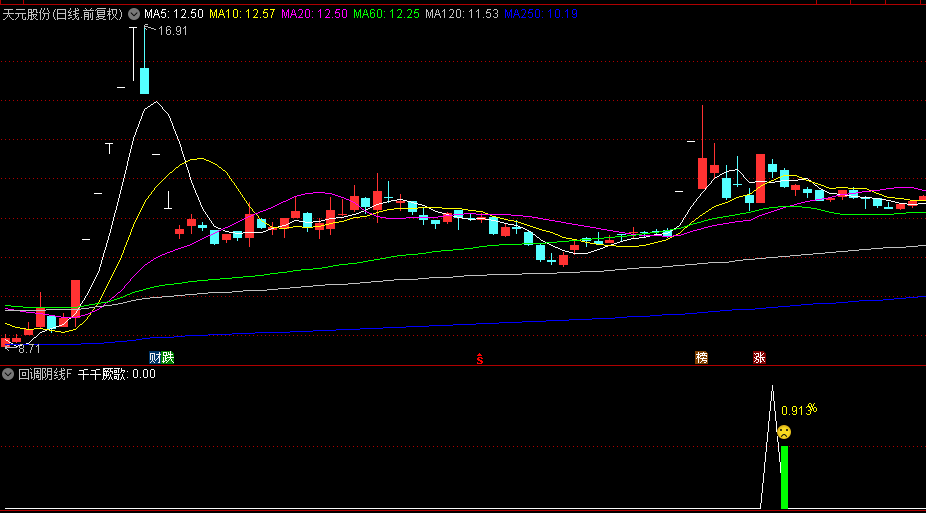
Task: Click the cyan candle at the 16.91 peak
Action: pos(144,81)
